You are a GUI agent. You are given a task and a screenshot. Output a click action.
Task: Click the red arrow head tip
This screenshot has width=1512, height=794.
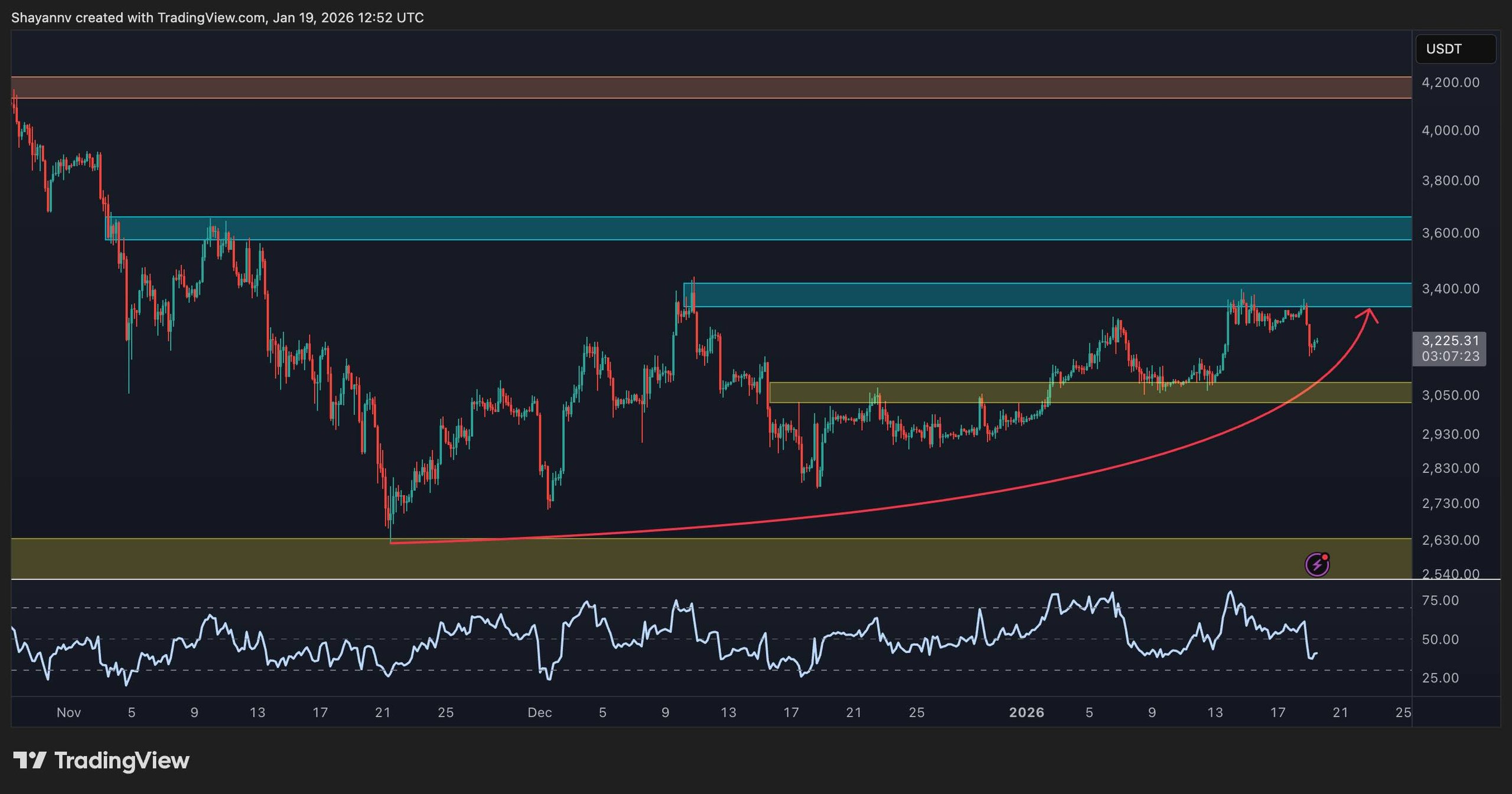coord(1370,311)
